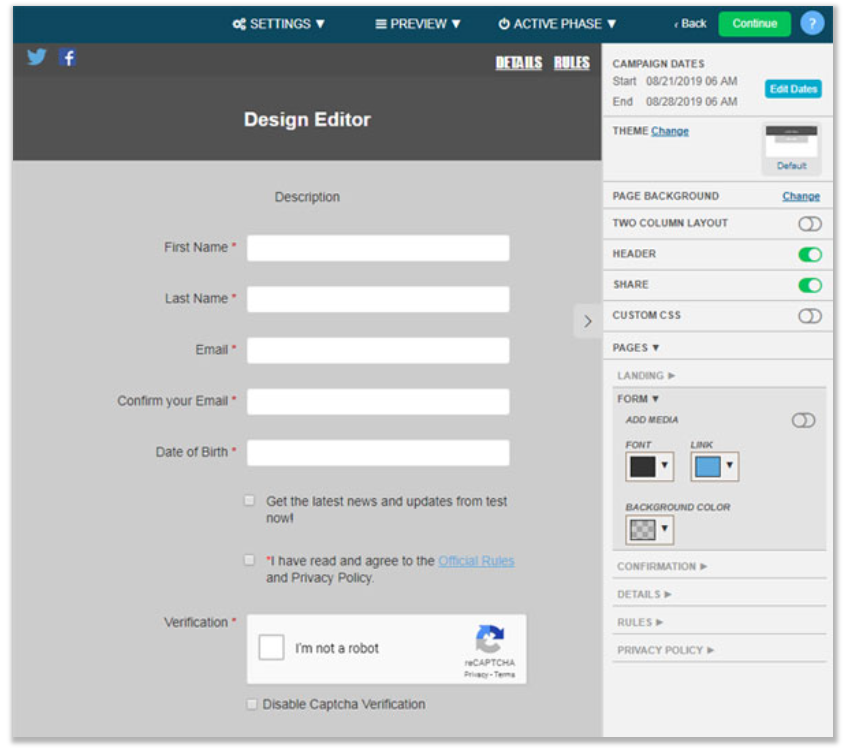Check the agree to Official Rules checkbox
Image resolution: width=849 pixels, height=751 pixels.
[x=249, y=560]
